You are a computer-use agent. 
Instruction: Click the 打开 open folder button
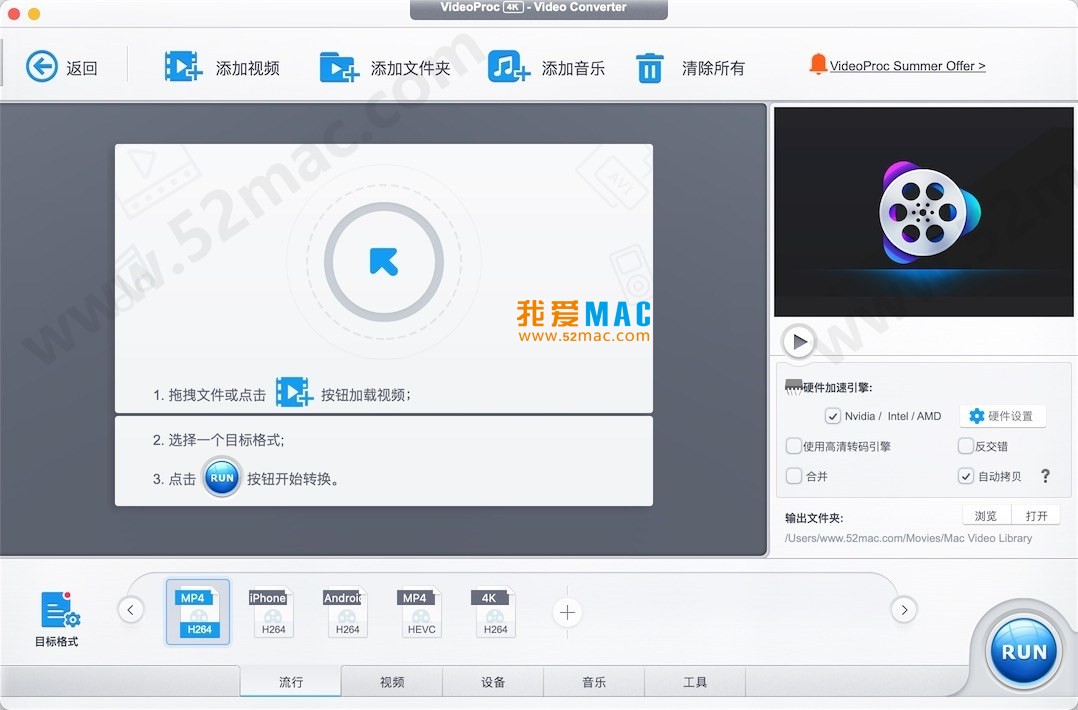coord(1036,515)
